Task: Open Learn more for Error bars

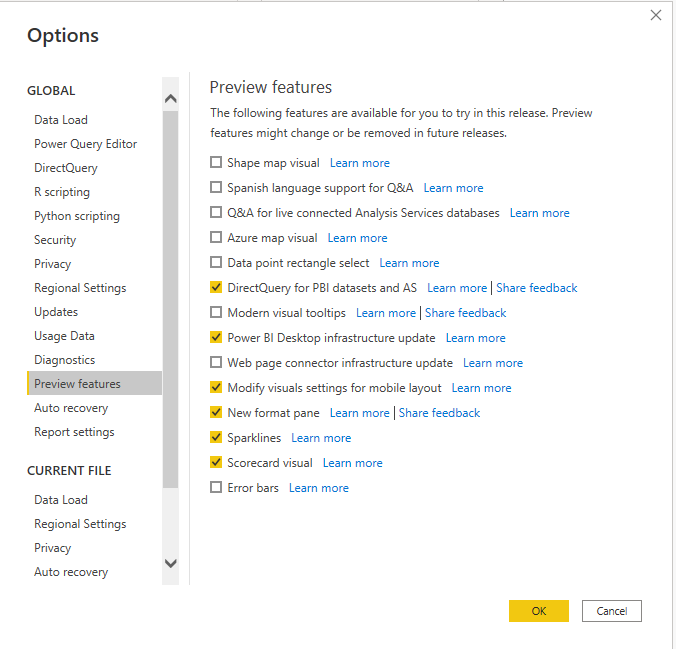Action: [319, 488]
